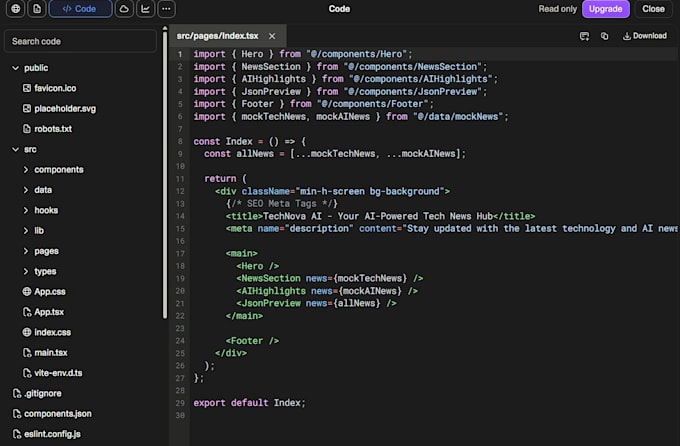Switch to the Code view

[x=80, y=9]
